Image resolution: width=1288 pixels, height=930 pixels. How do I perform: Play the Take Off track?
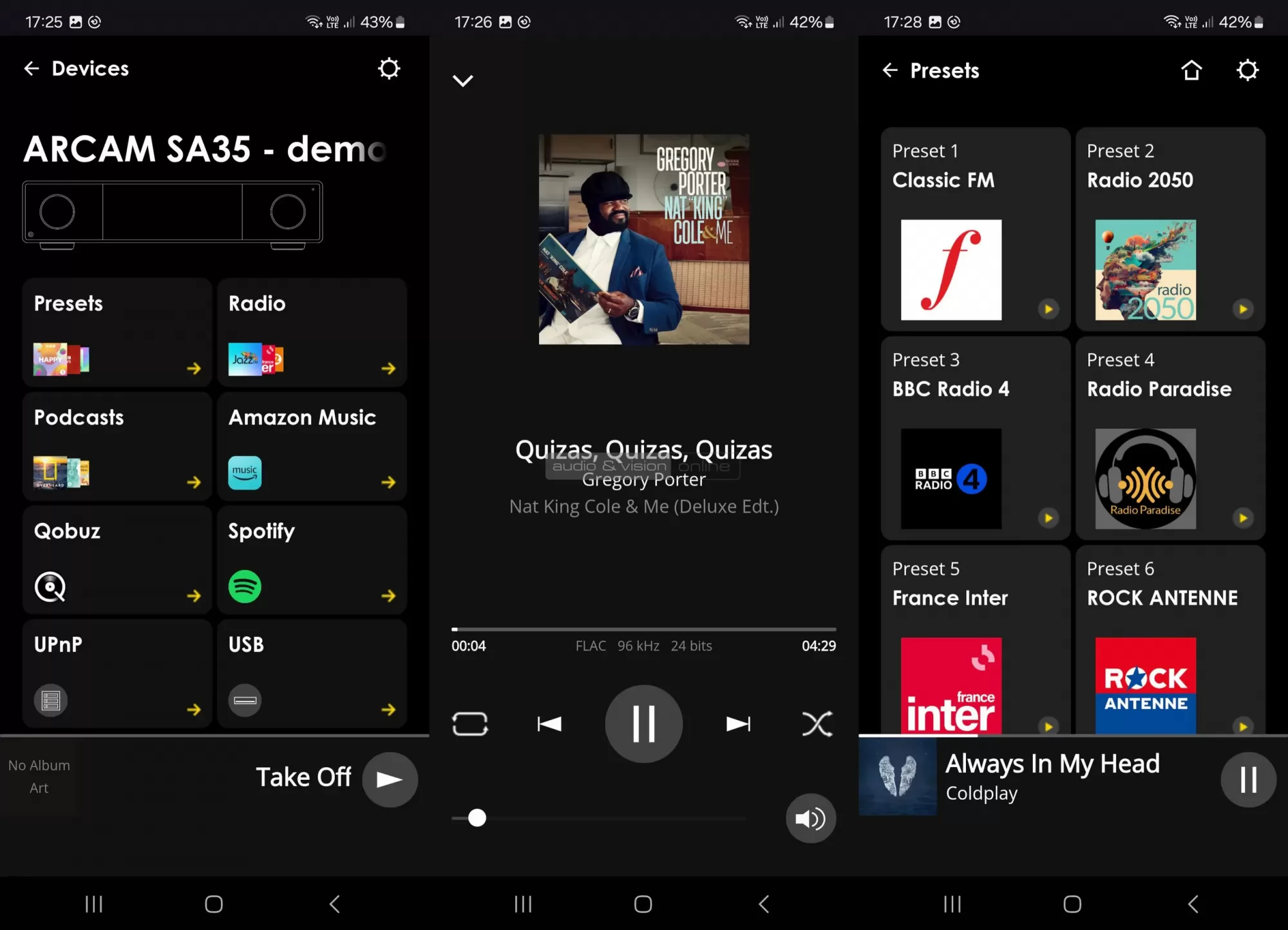[390, 779]
